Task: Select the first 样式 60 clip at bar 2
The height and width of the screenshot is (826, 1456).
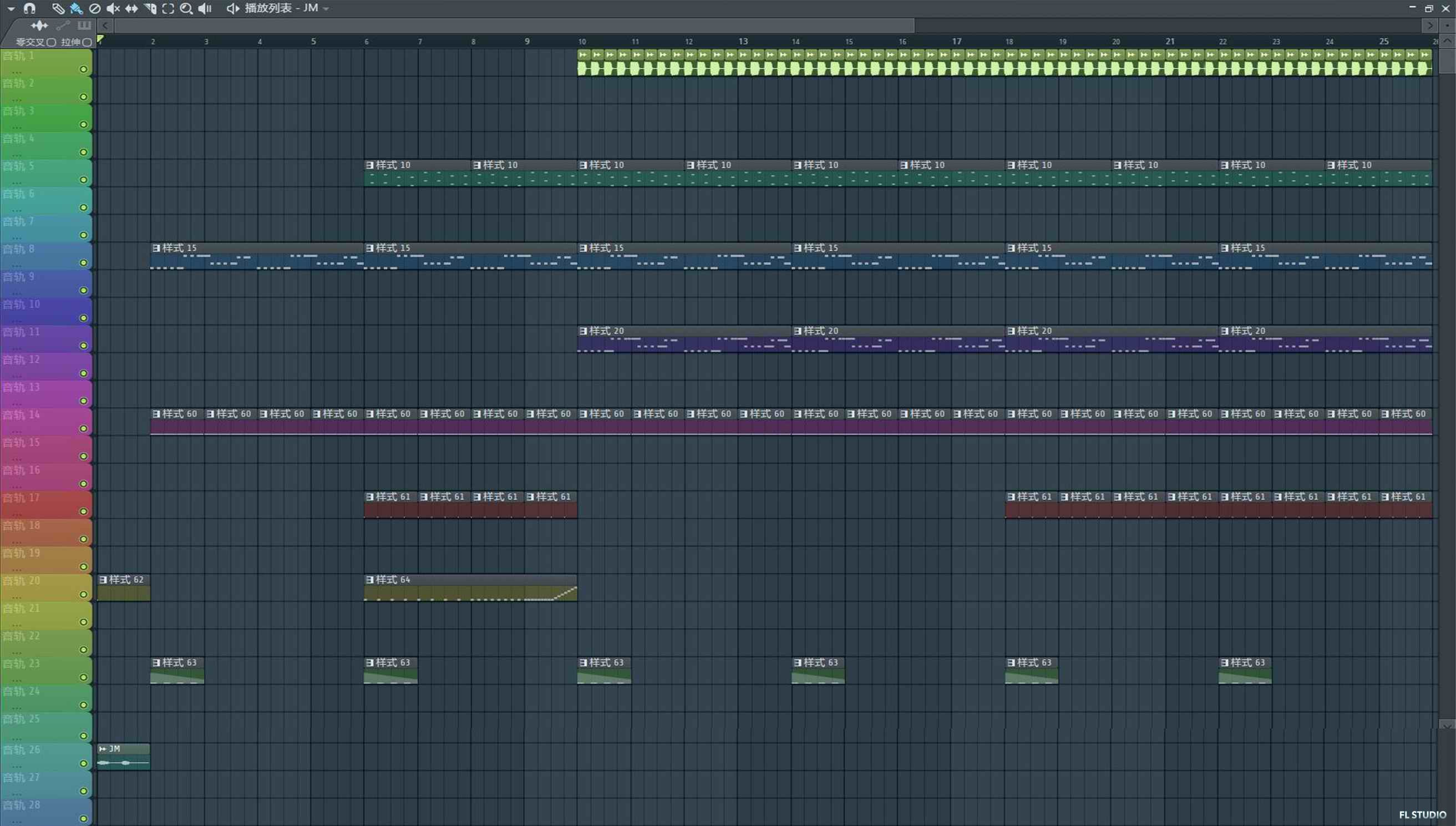Action: [177, 422]
